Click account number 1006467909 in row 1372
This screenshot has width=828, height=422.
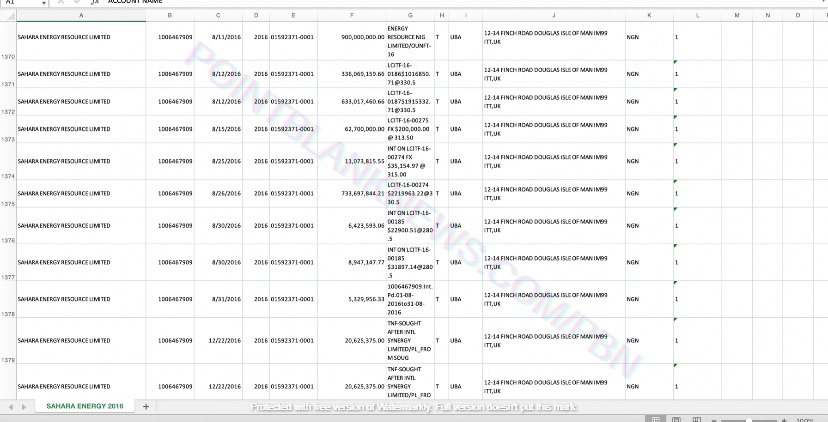pos(170,101)
